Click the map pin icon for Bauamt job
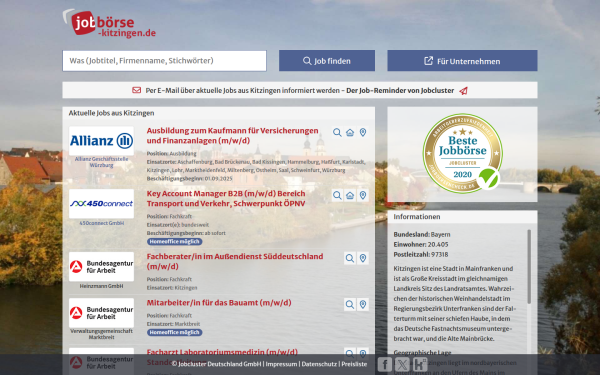Screen dimensions: 600x375 [x=363, y=305]
